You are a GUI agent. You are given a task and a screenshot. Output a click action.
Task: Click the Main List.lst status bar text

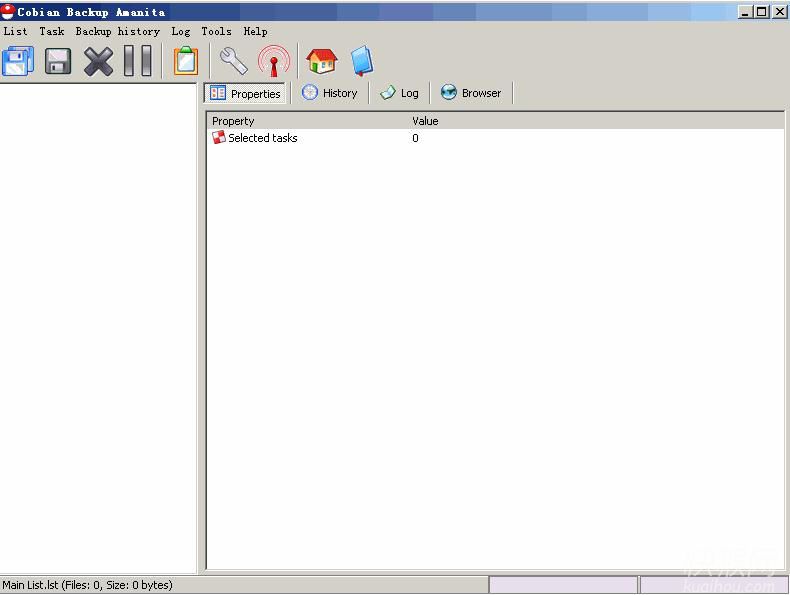click(87, 585)
